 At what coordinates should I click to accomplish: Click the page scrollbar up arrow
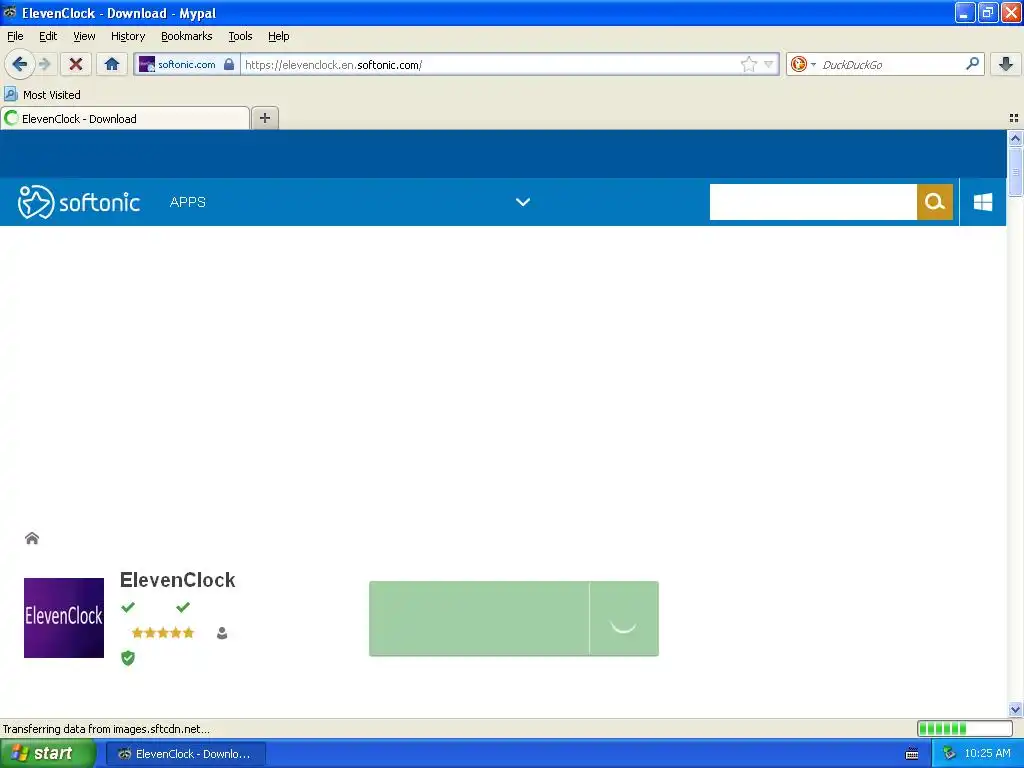tap(1015, 138)
